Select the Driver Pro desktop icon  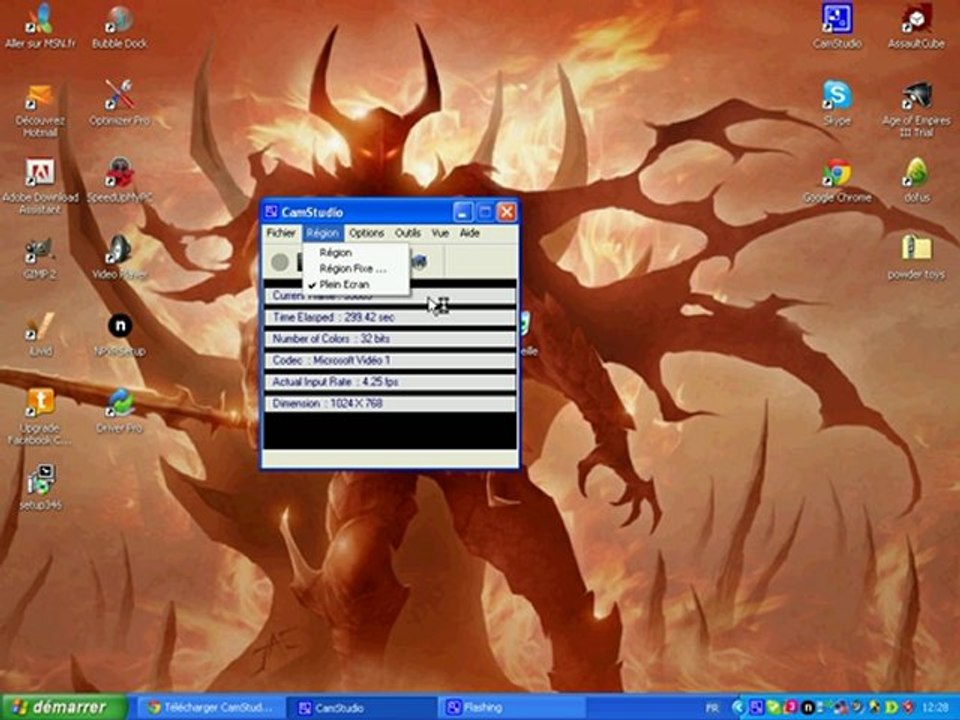[x=120, y=411]
